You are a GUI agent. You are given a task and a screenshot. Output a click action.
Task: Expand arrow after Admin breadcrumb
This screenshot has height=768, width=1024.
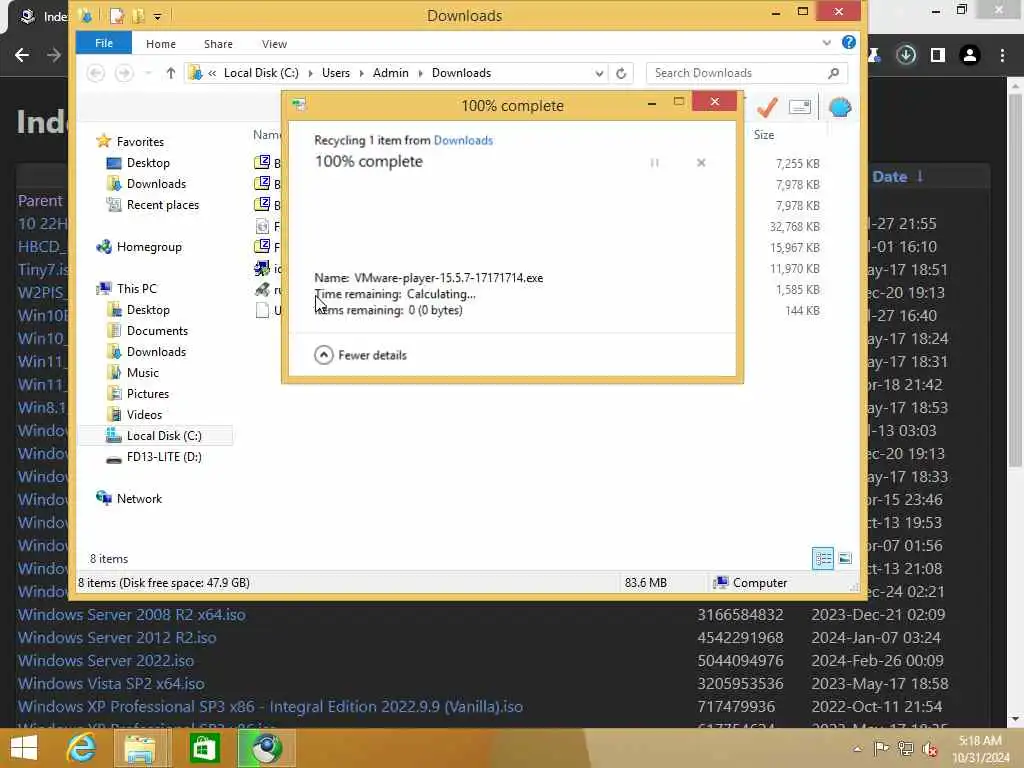tap(420, 73)
